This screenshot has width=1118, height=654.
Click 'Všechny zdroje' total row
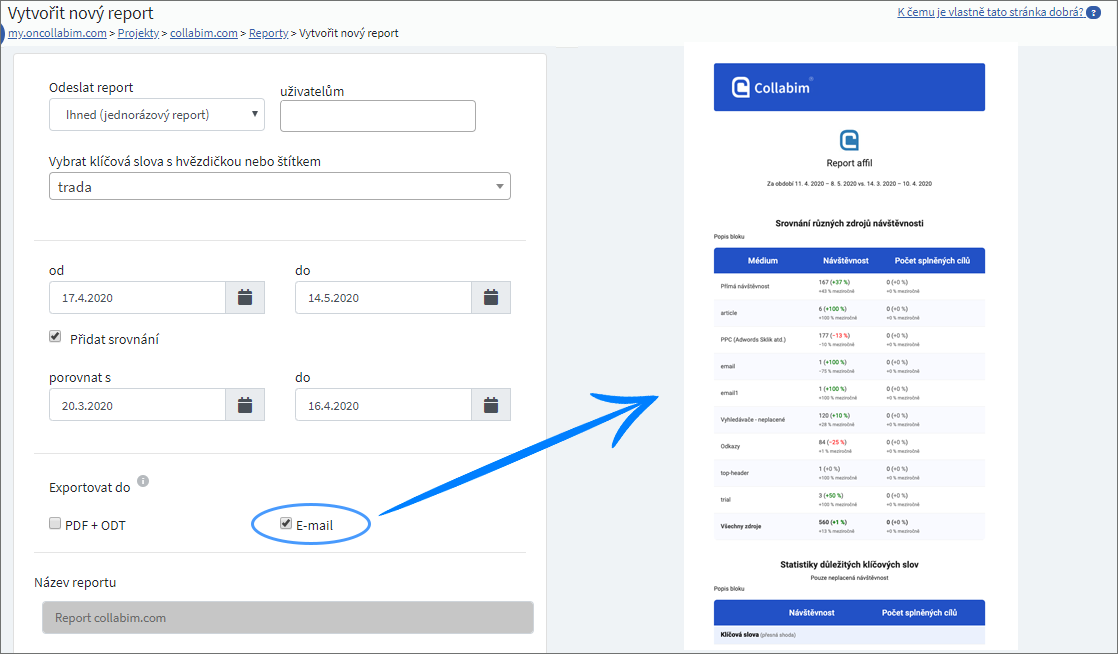click(849, 526)
